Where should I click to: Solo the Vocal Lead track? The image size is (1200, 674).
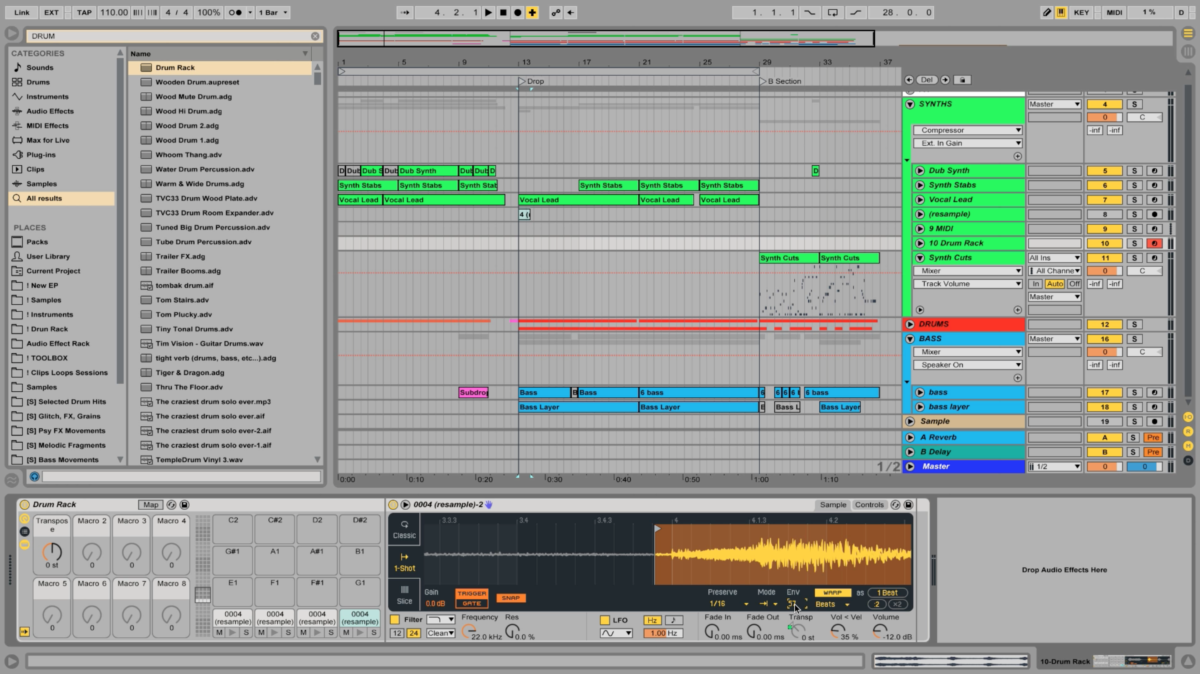point(1134,200)
